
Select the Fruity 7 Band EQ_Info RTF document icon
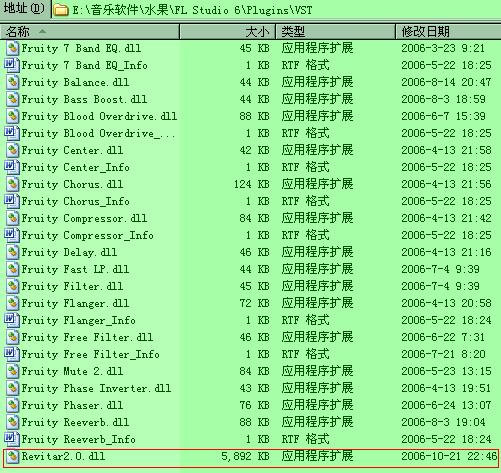tap(12, 65)
